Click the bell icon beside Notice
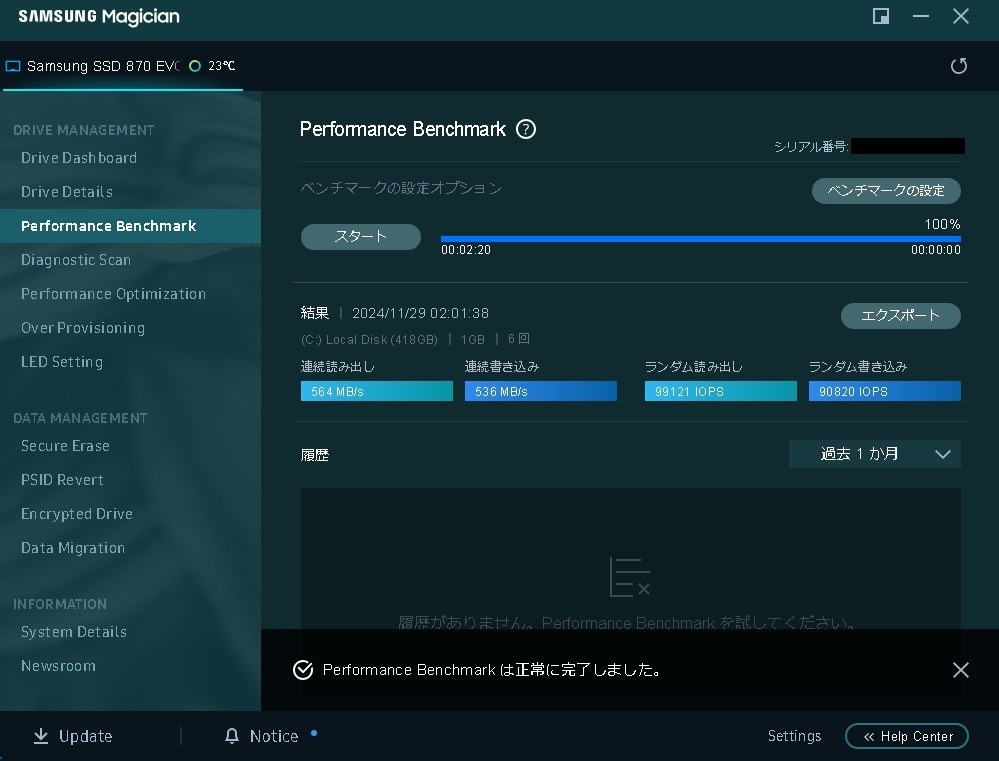 pyautogui.click(x=232, y=736)
